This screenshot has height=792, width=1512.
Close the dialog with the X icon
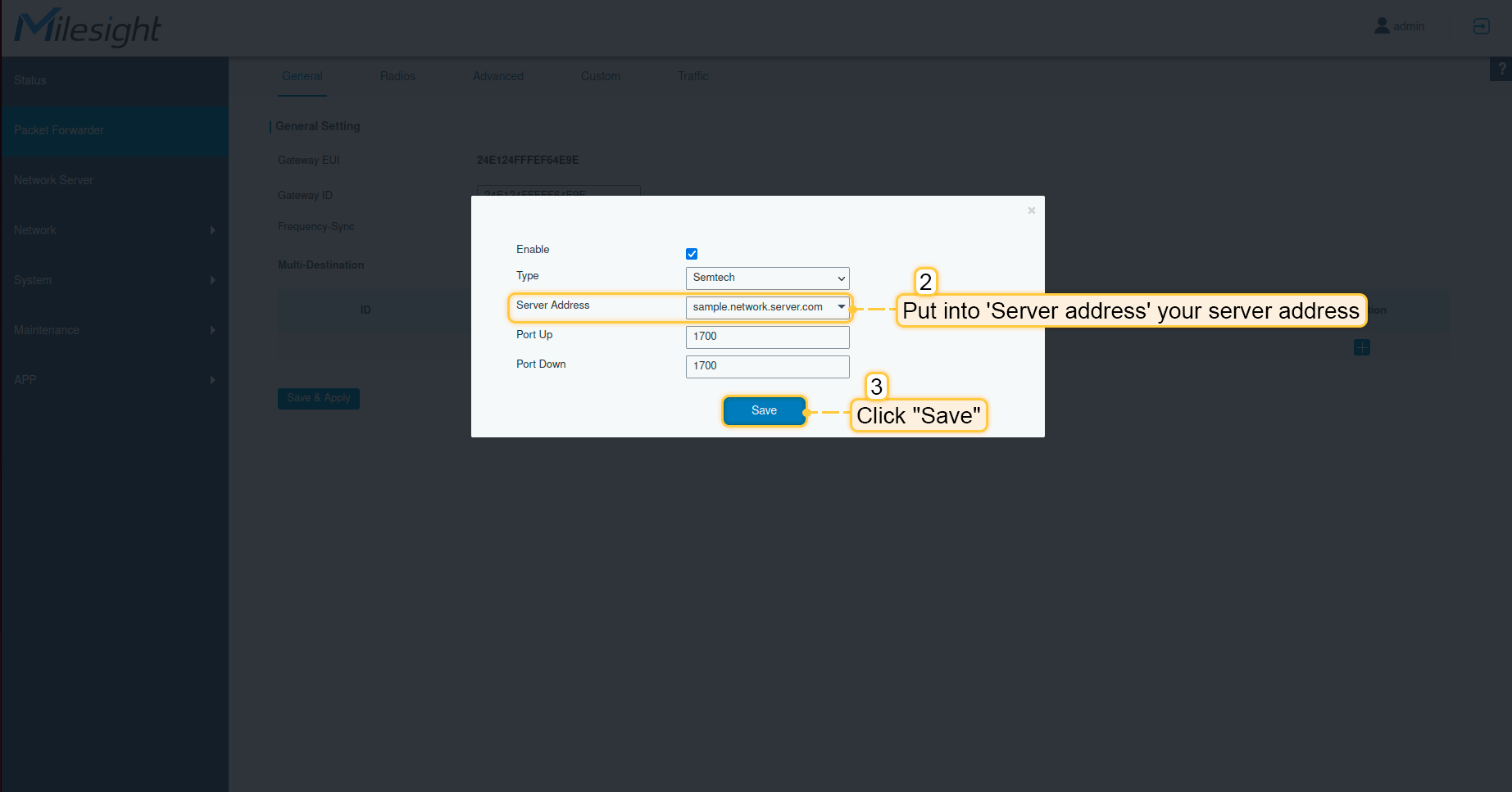click(1031, 210)
